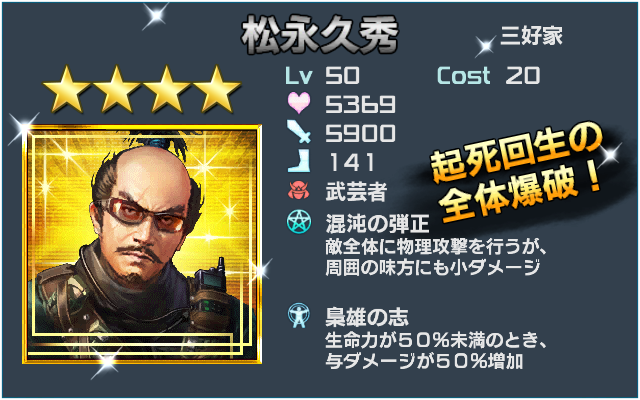Click the 三好家 clan label
The image size is (640, 400).
click(531, 36)
